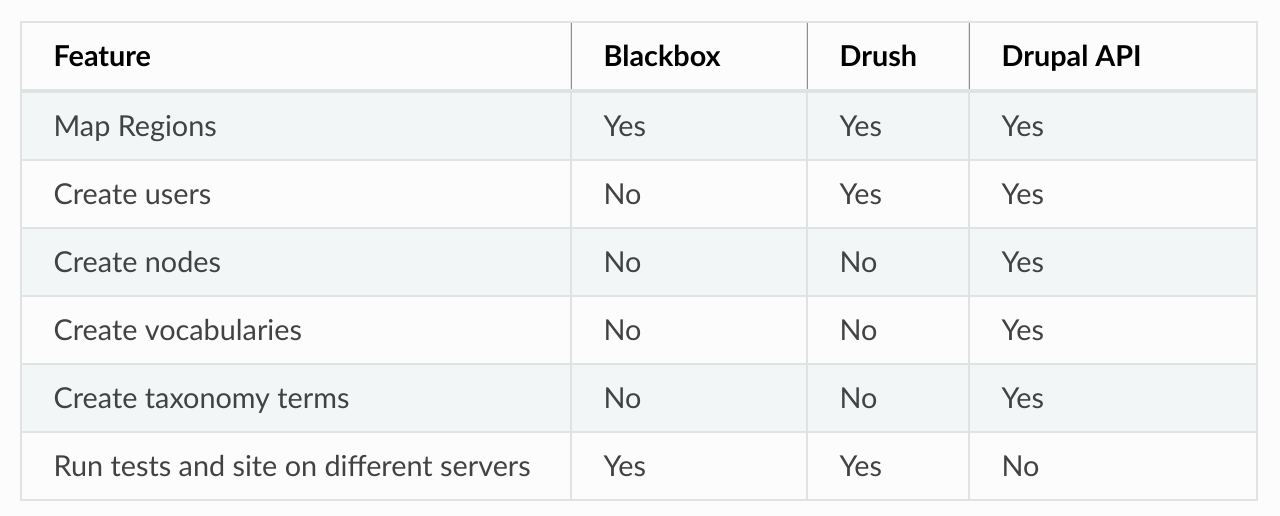Click the Drupal API column header

click(1071, 56)
